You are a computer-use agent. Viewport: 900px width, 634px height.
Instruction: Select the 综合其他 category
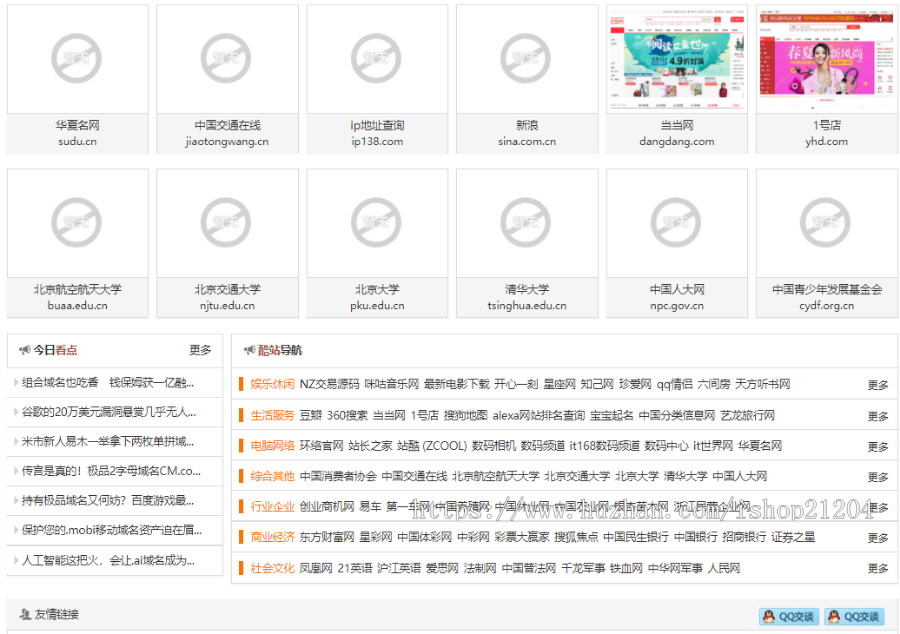[x=272, y=476]
